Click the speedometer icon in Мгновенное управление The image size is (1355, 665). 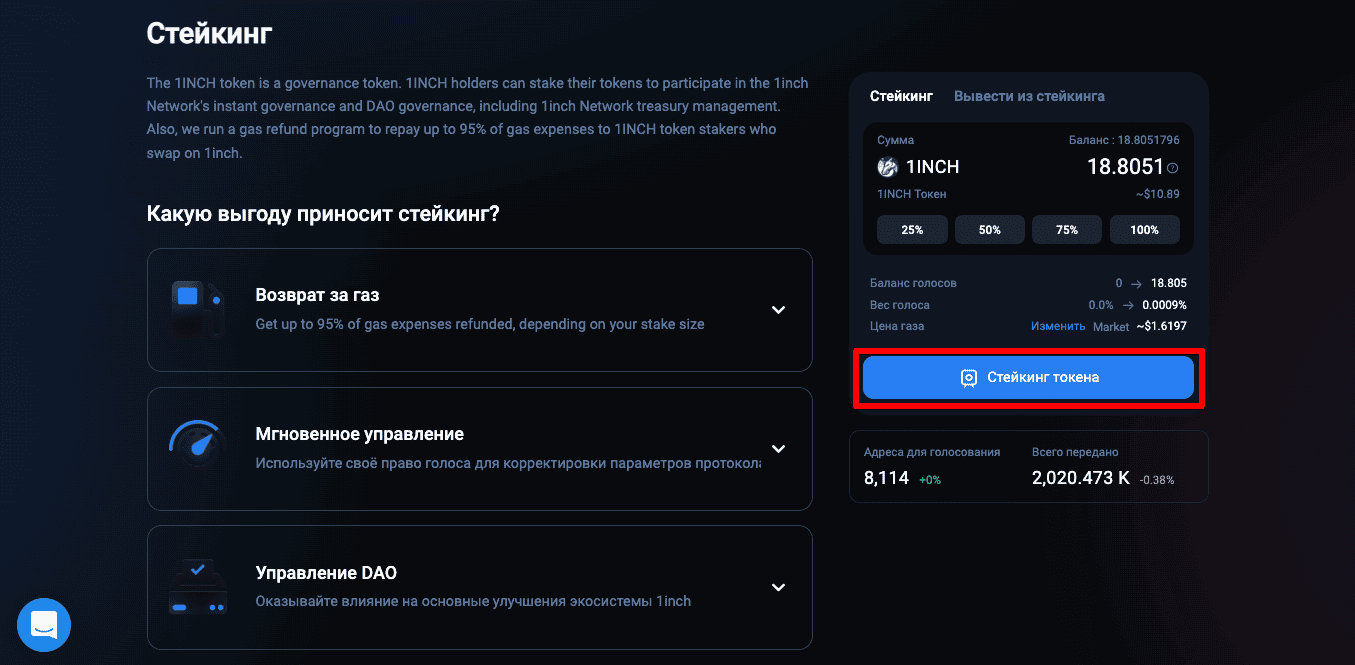coord(197,449)
